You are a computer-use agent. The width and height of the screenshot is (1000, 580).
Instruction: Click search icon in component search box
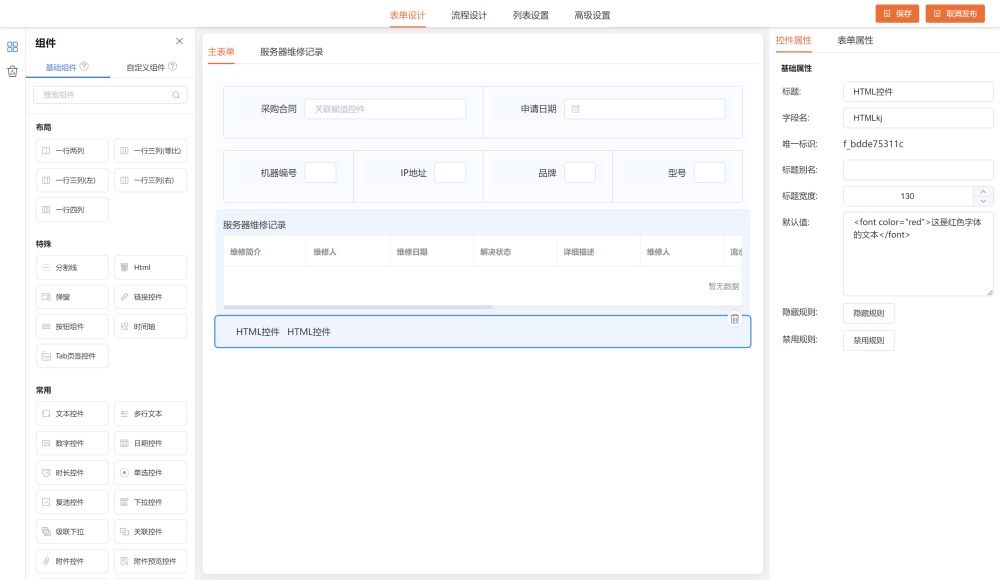[176, 95]
